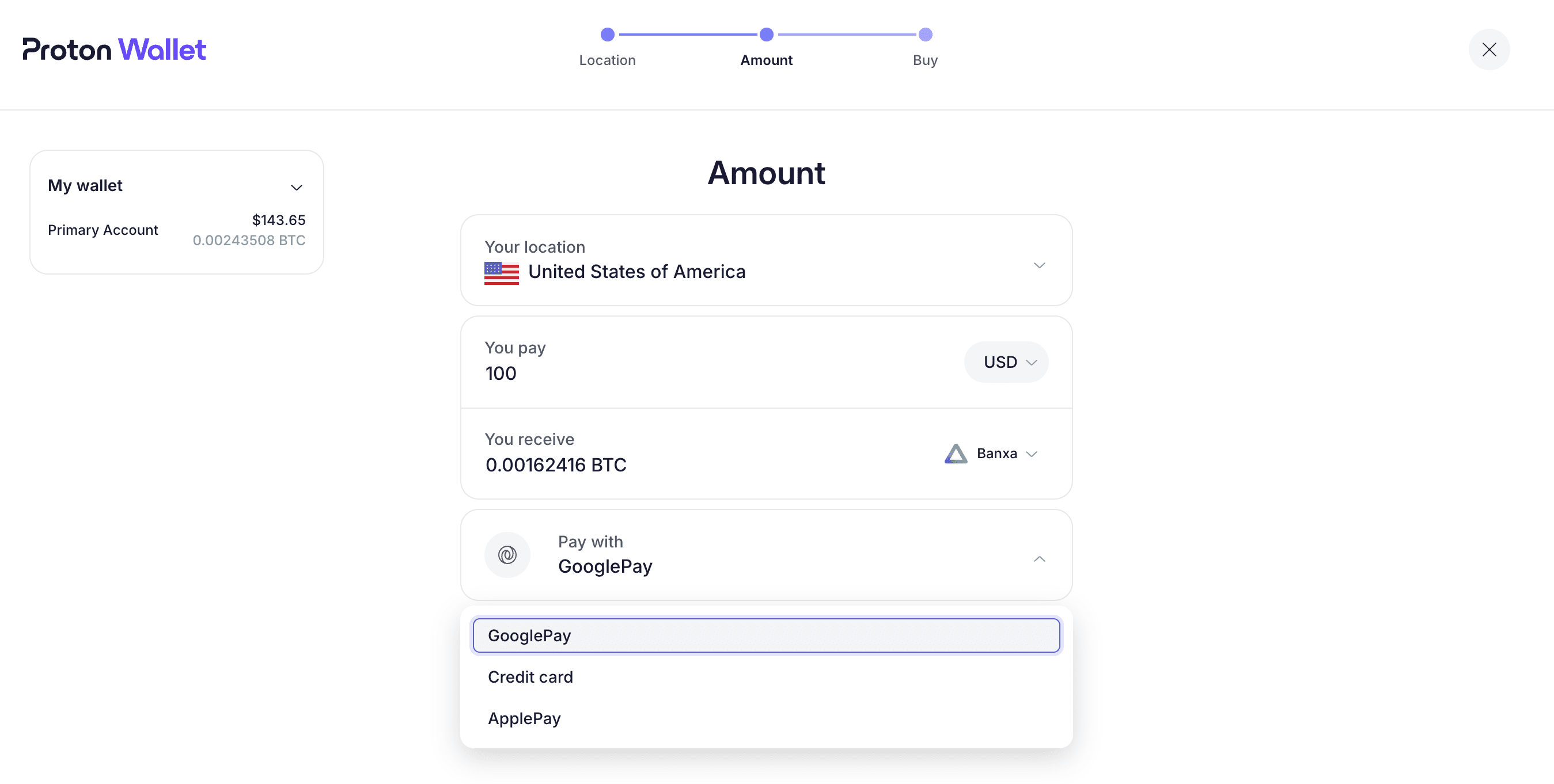Click the Amount step progress dot
Screen dimensions: 1554x784
pyautogui.click(x=766, y=35)
